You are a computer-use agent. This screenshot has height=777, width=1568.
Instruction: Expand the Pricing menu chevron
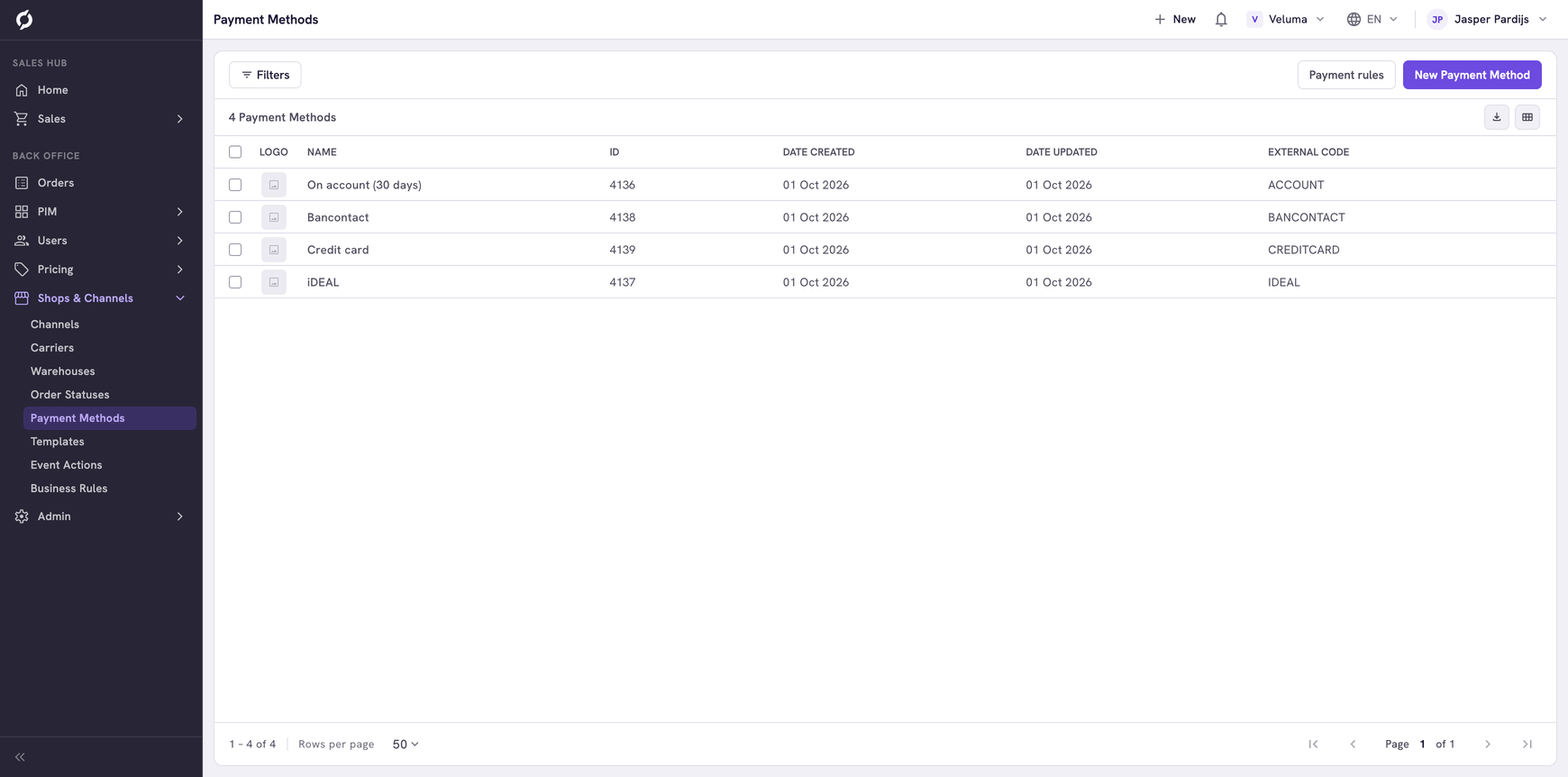click(180, 270)
